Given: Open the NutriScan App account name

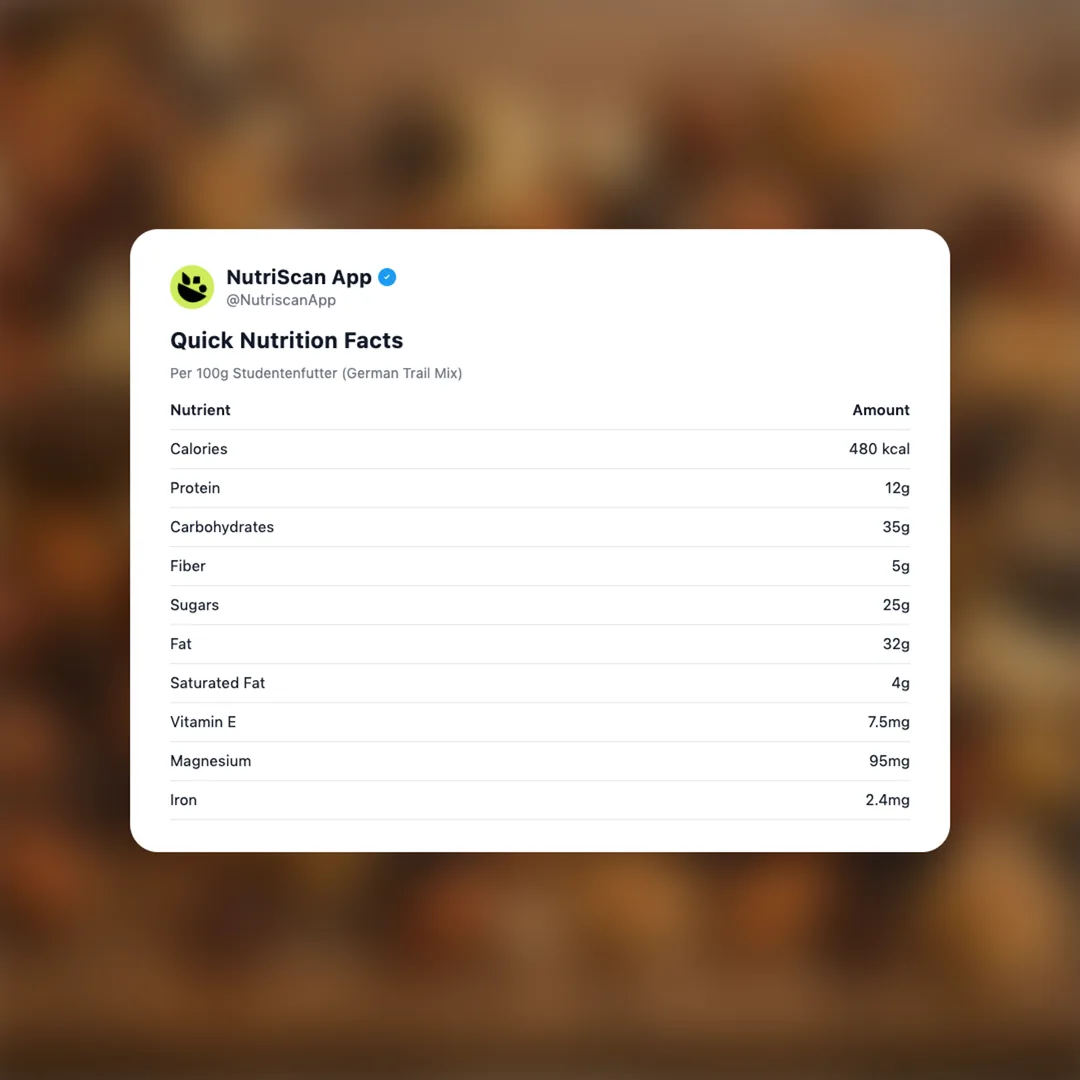Looking at the screenshot, I should click(298, 277).
